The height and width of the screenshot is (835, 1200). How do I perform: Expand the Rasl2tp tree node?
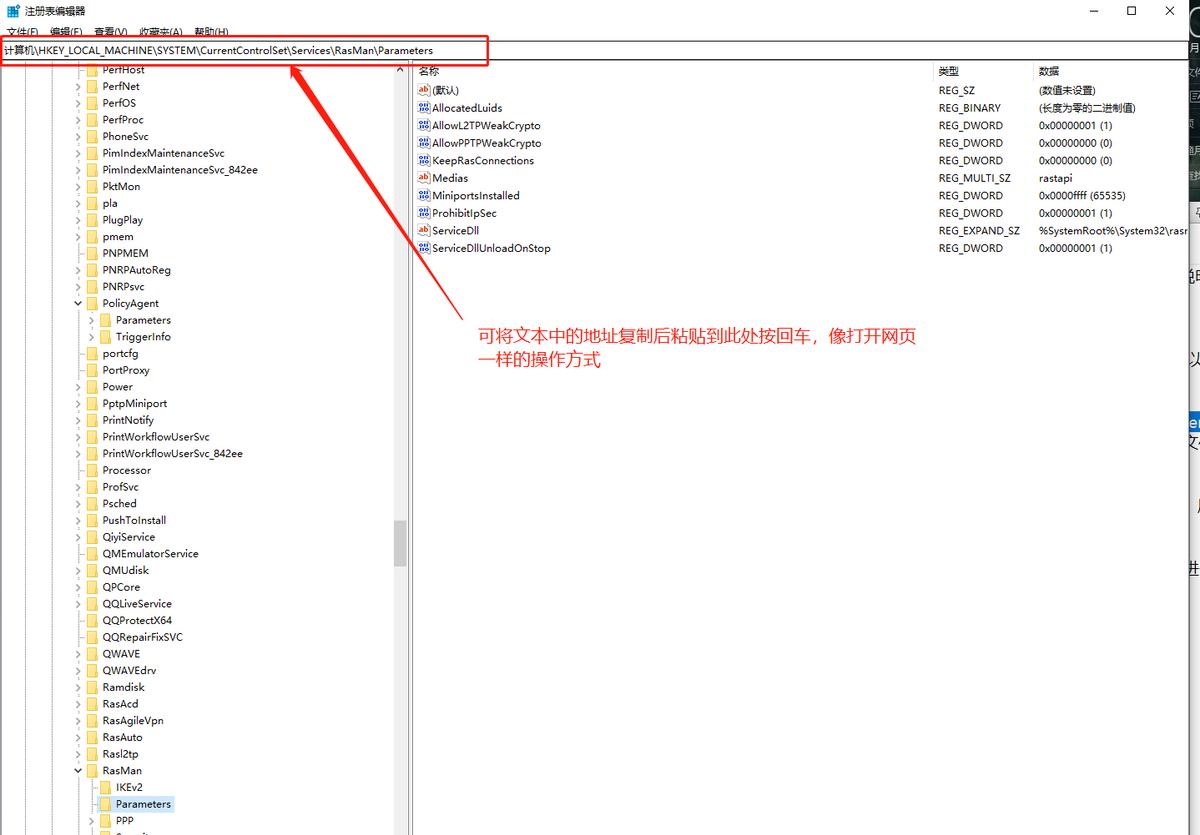[78, 754]
